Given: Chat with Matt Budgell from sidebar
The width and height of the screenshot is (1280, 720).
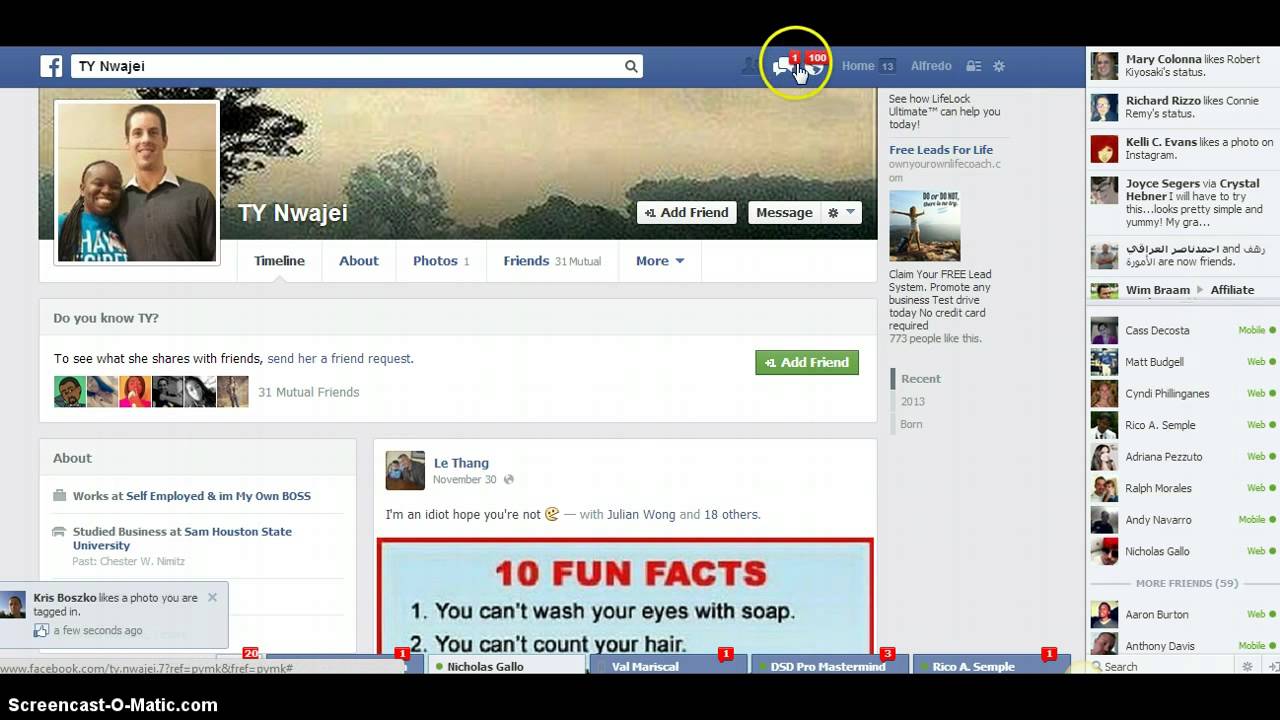Looking at the screenshot, I should click(x=1183, y=362).
